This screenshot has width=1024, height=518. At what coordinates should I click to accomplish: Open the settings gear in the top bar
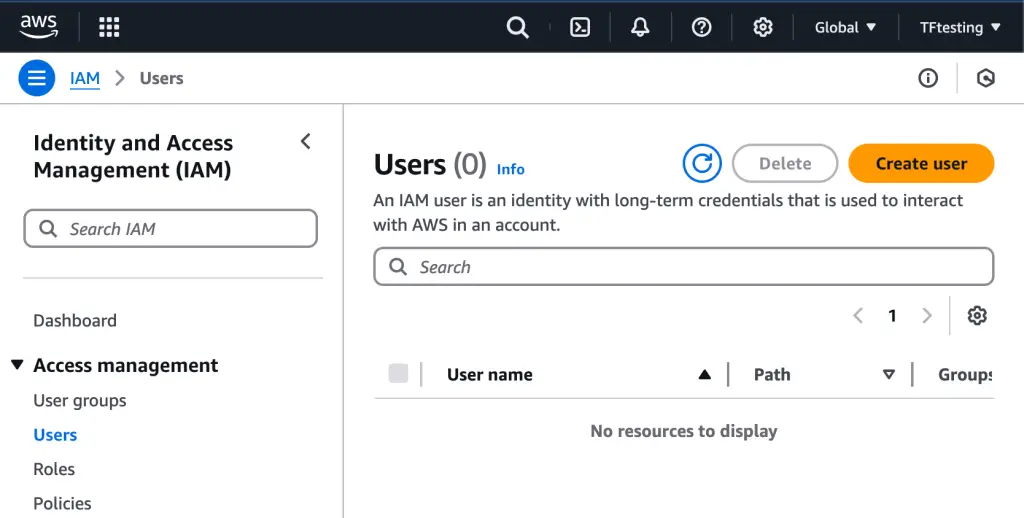coord(763,27)
